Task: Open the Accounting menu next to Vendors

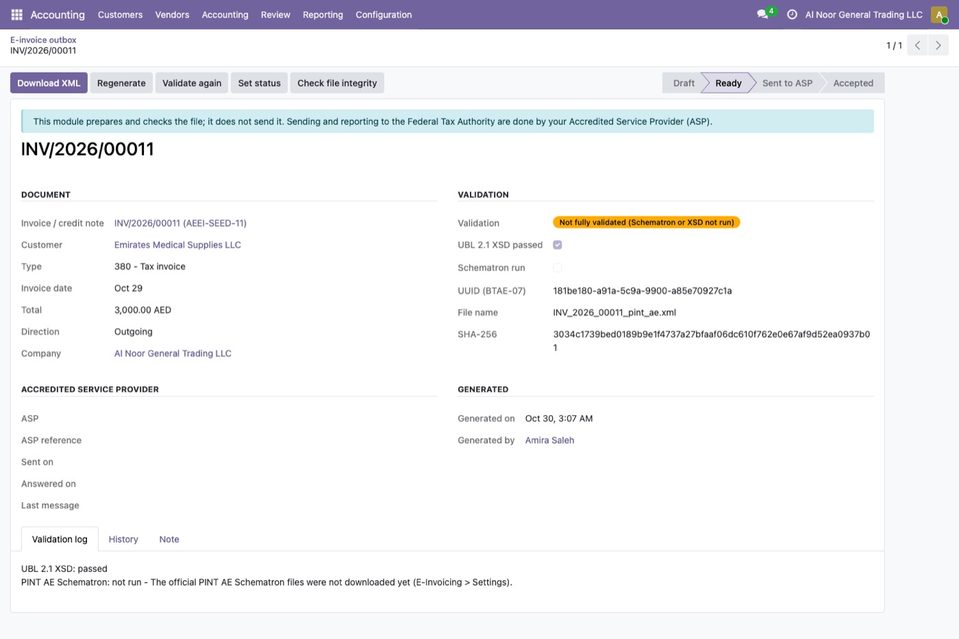Action: (225, 15)
